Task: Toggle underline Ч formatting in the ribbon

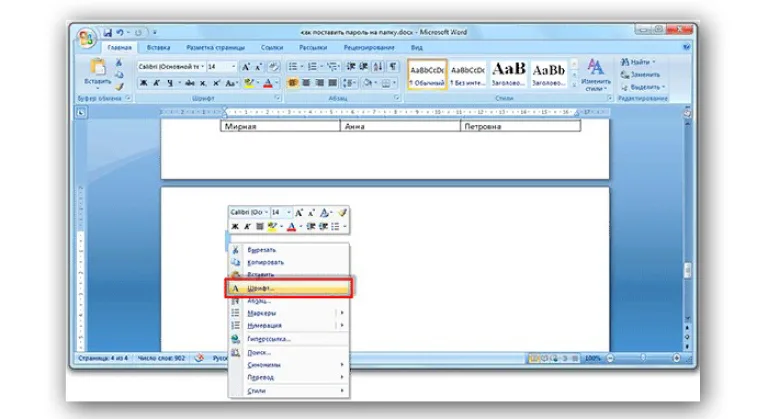Action: click(170, 83)
